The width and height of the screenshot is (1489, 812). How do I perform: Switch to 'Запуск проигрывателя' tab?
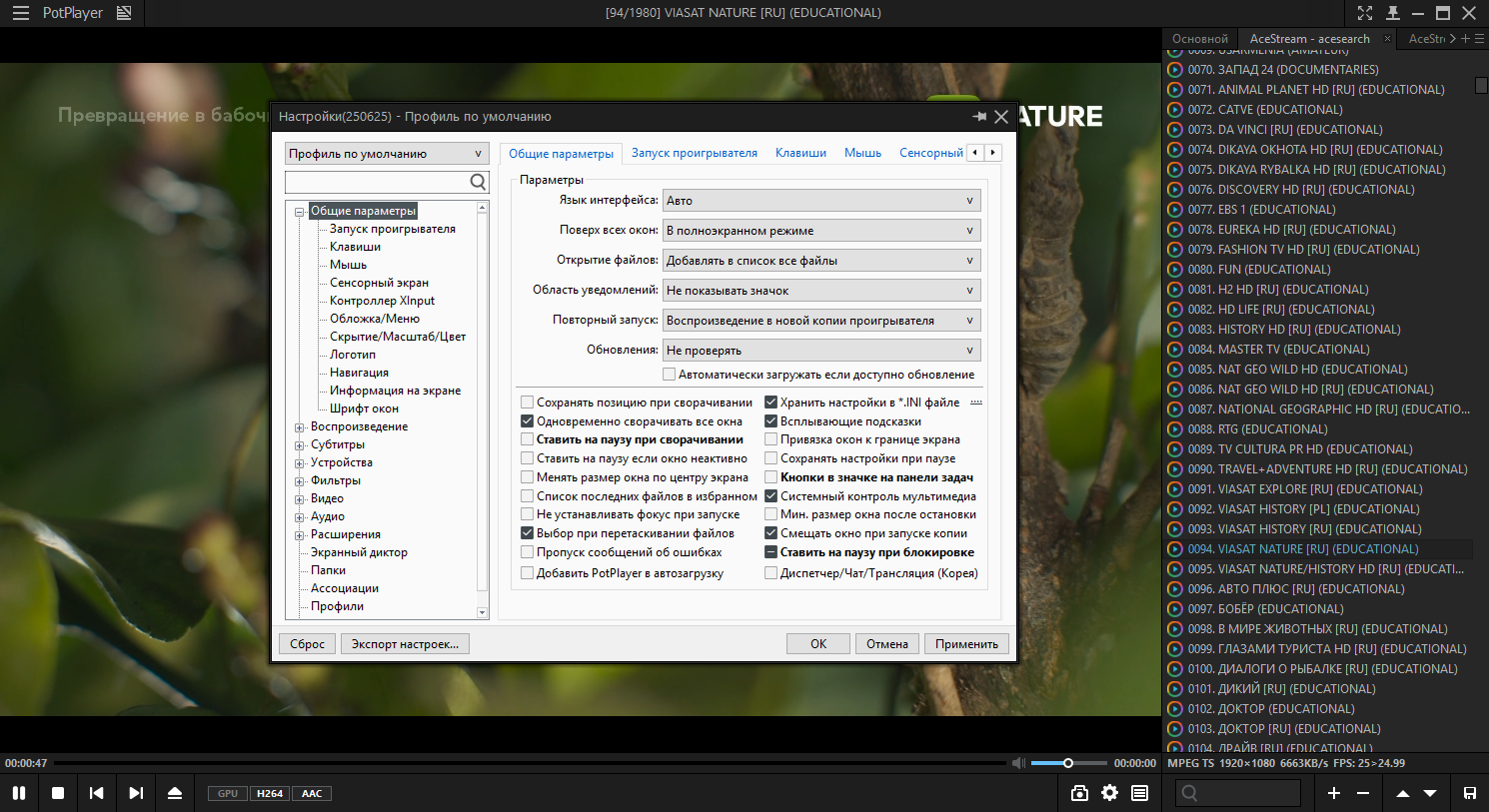pyautogui.click(x=695, y=153)
